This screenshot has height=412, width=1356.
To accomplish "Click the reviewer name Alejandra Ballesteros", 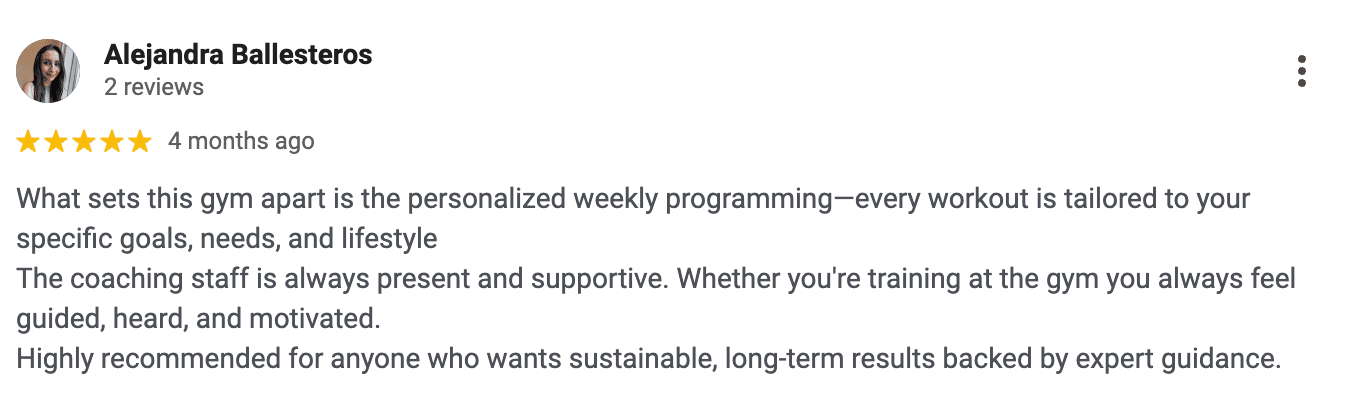I will (x=238, y=55).
